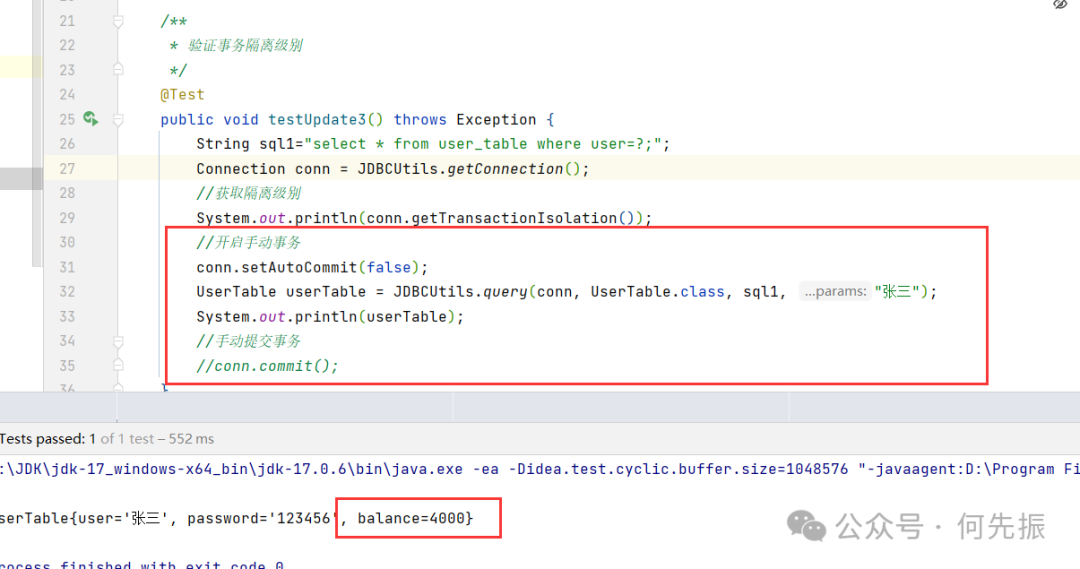Click line number 33 in the gutter
The width and height of the screenshot is (1080, 569).
tap(67, 316)
